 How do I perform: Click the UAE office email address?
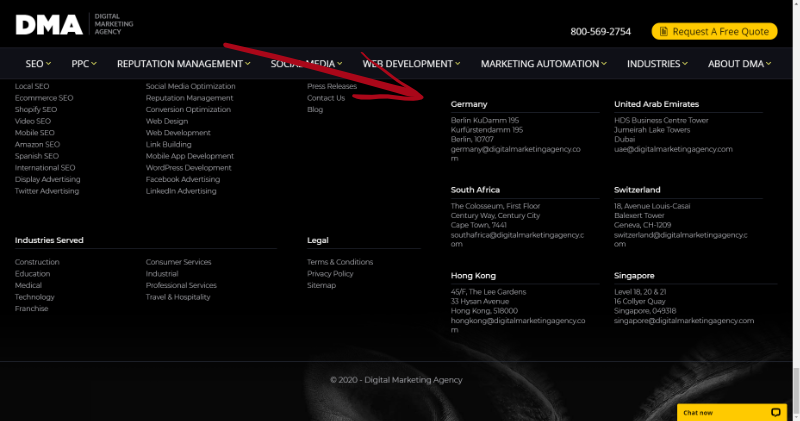673,150
